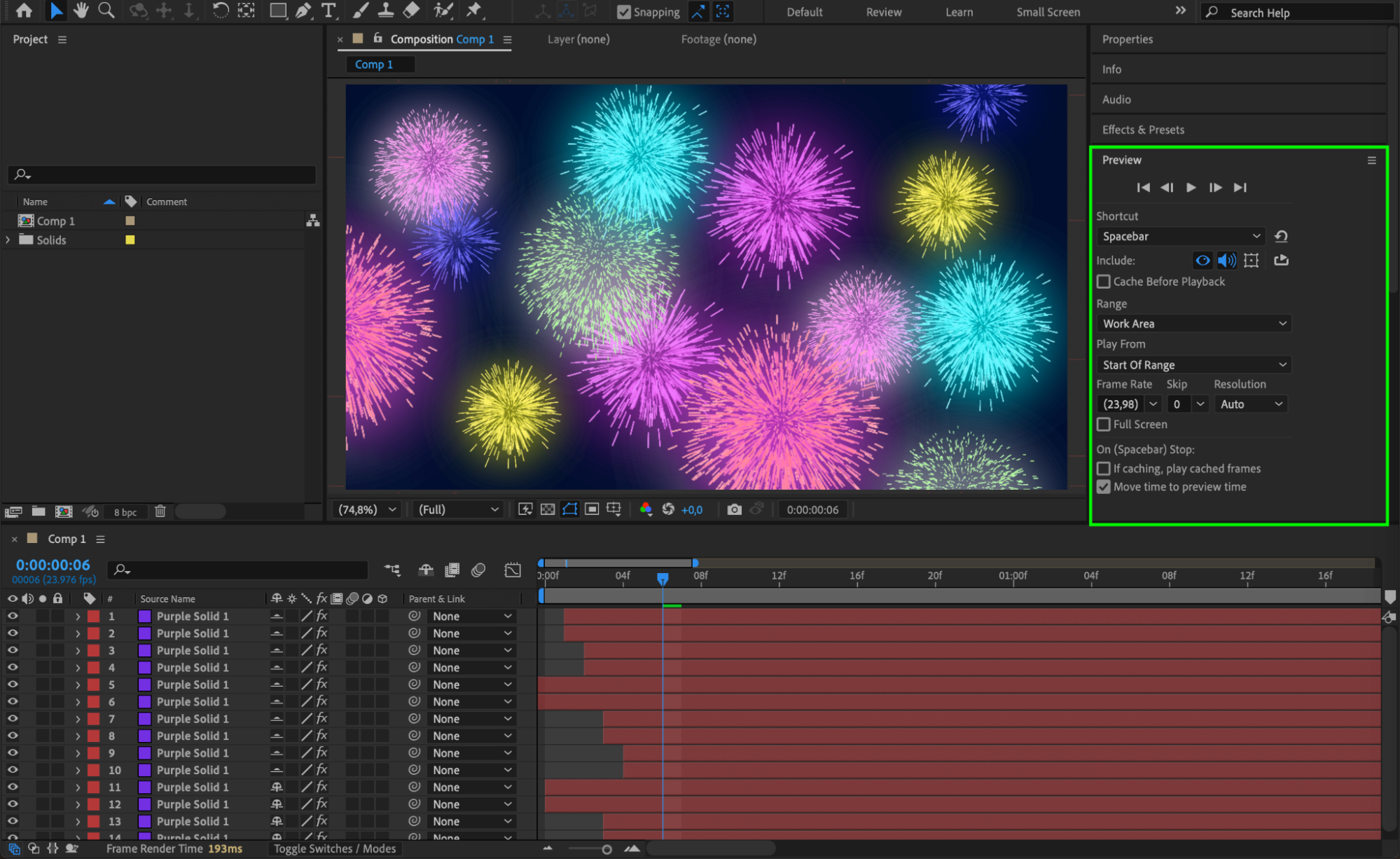The image size is (1400, 859).
Task: Click the trash icon in Project panel
Action: click(x=160, y=511)
